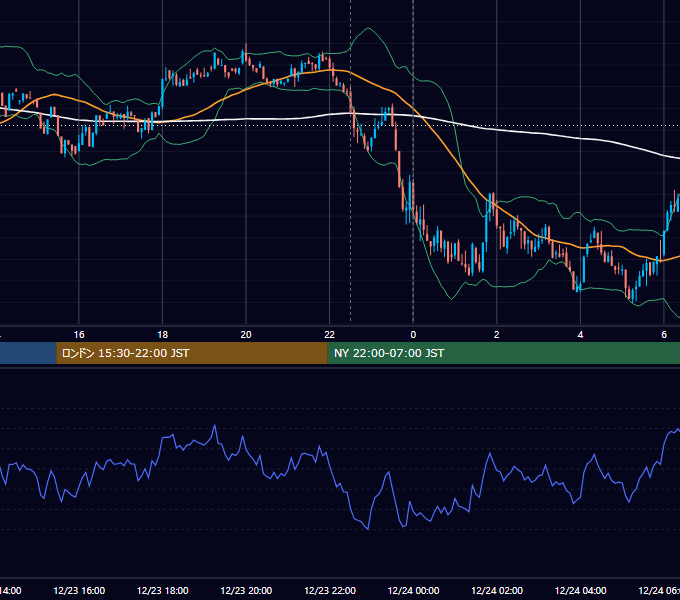Click the 12/24 02:00 date label

pos(497,590)
